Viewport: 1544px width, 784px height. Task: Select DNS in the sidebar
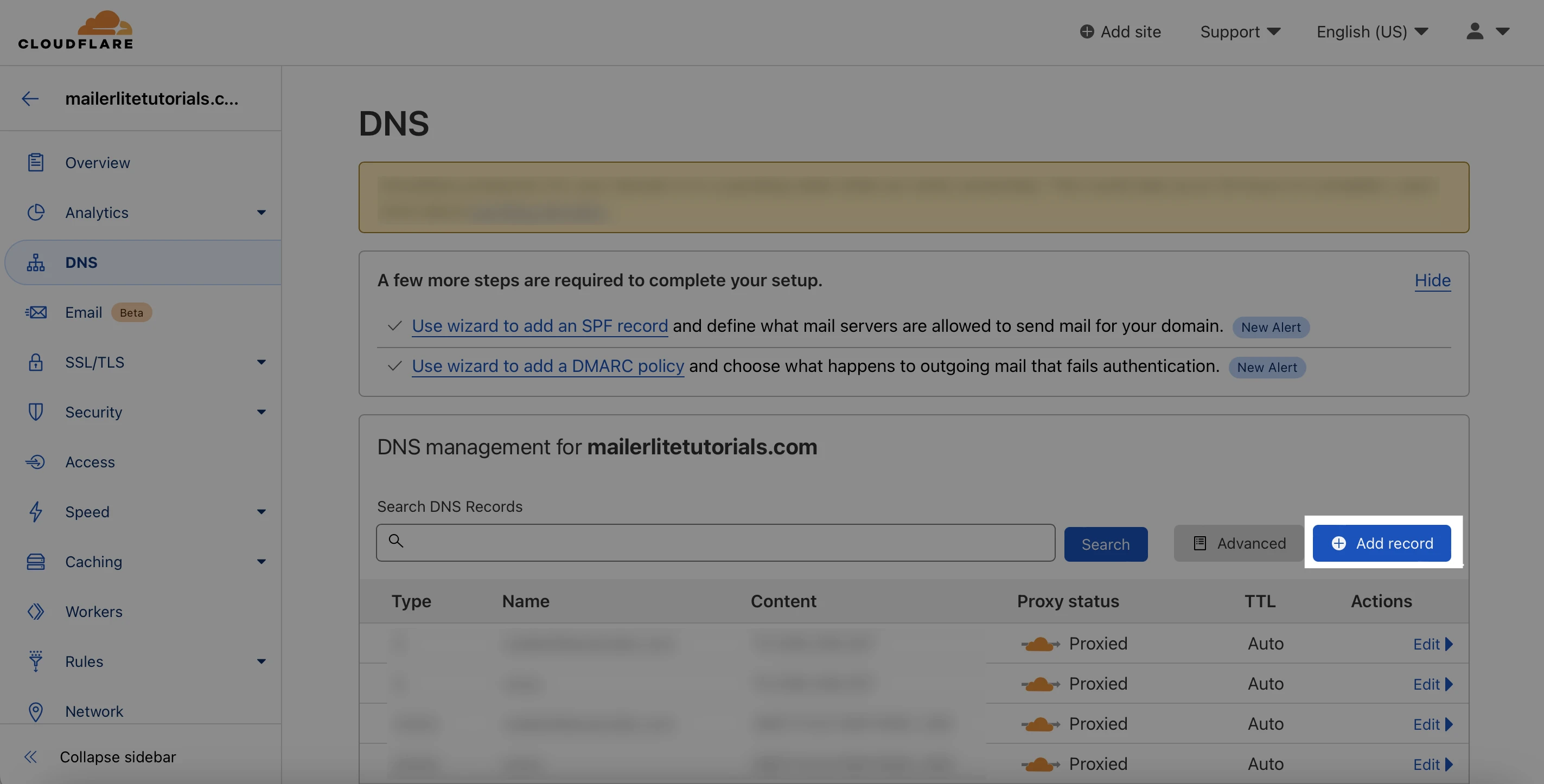pos(81,262)
